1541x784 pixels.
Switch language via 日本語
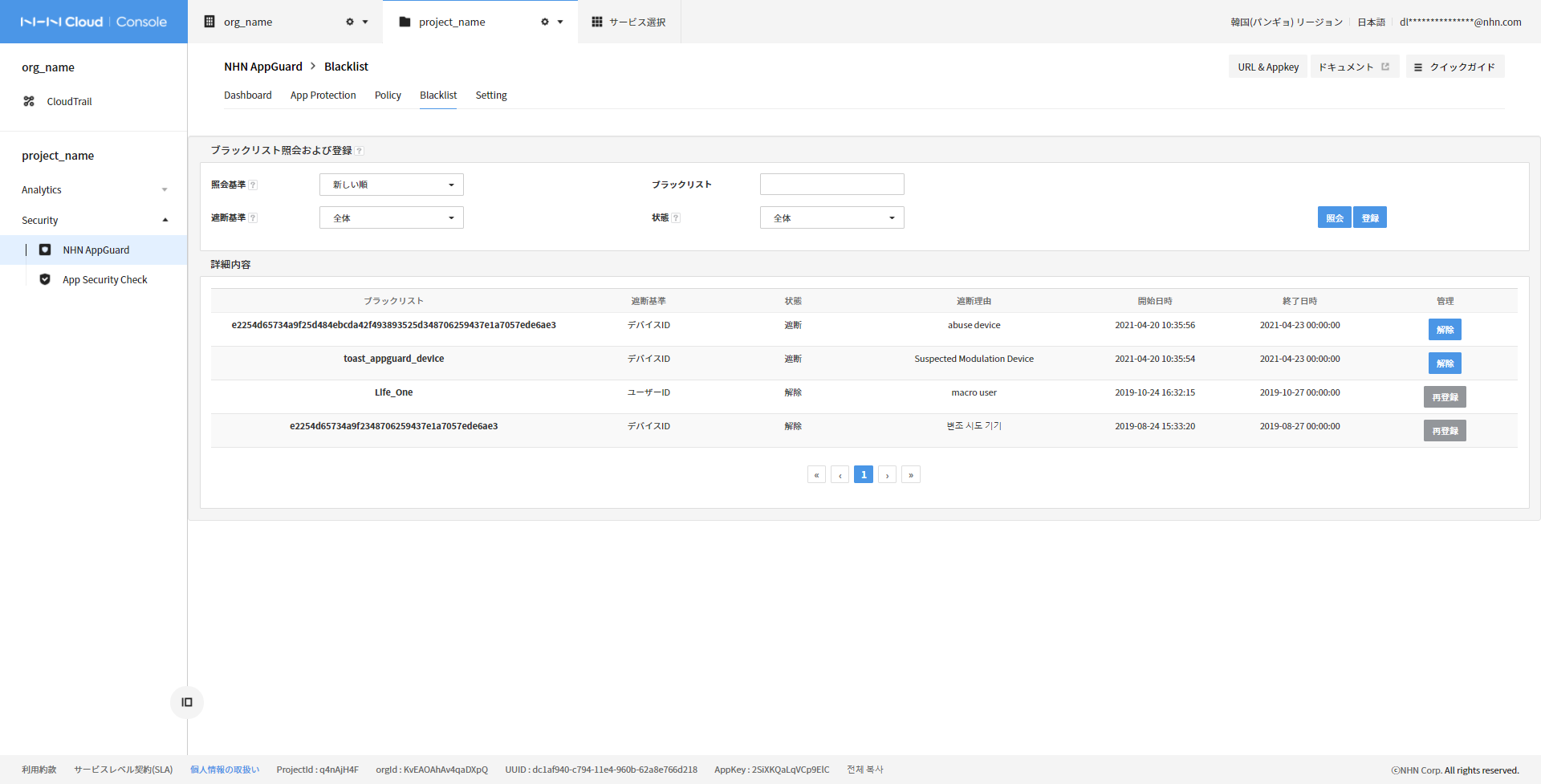(1371, 22)
